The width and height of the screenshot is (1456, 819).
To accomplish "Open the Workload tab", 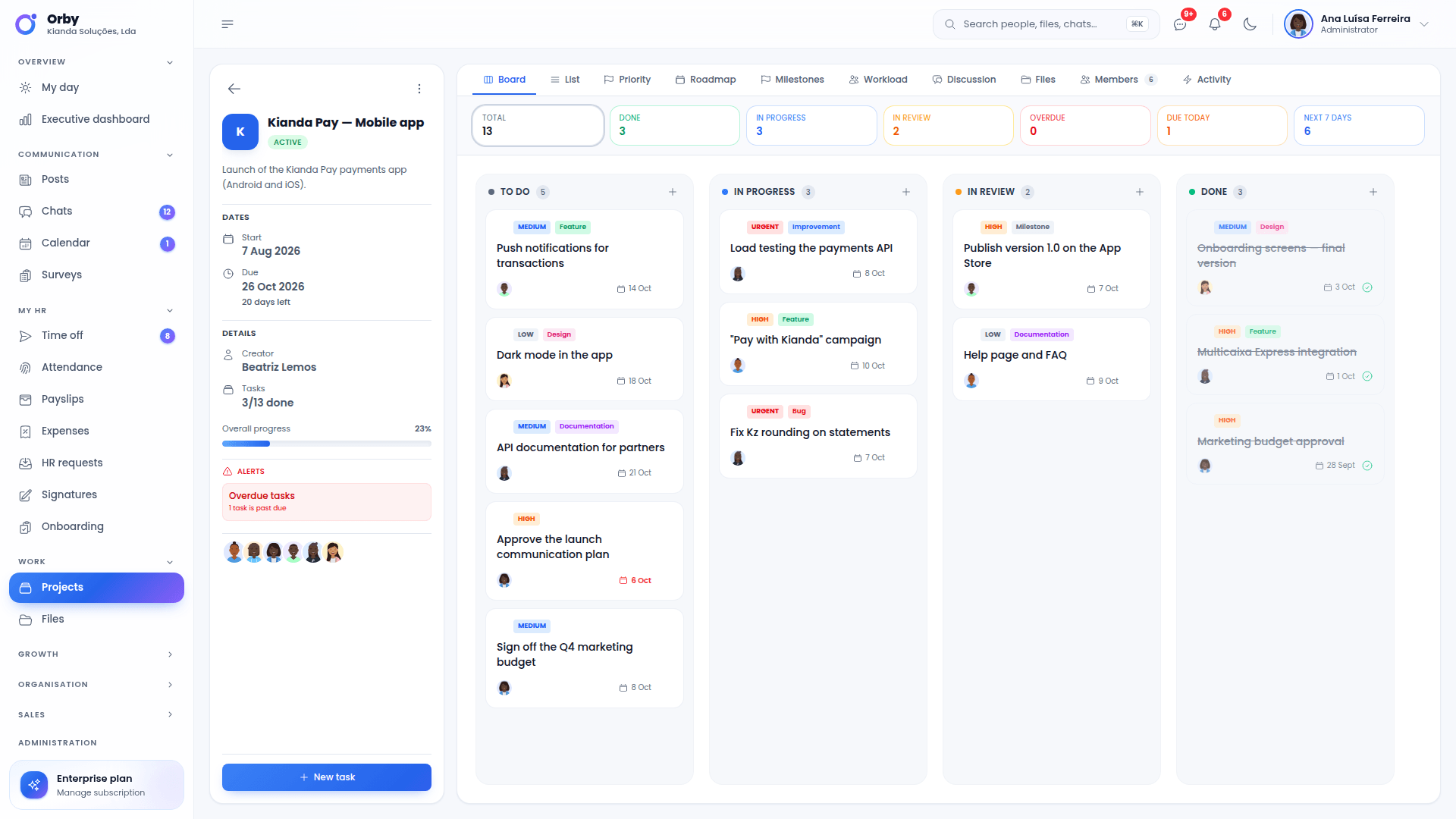I will [878, 80].
